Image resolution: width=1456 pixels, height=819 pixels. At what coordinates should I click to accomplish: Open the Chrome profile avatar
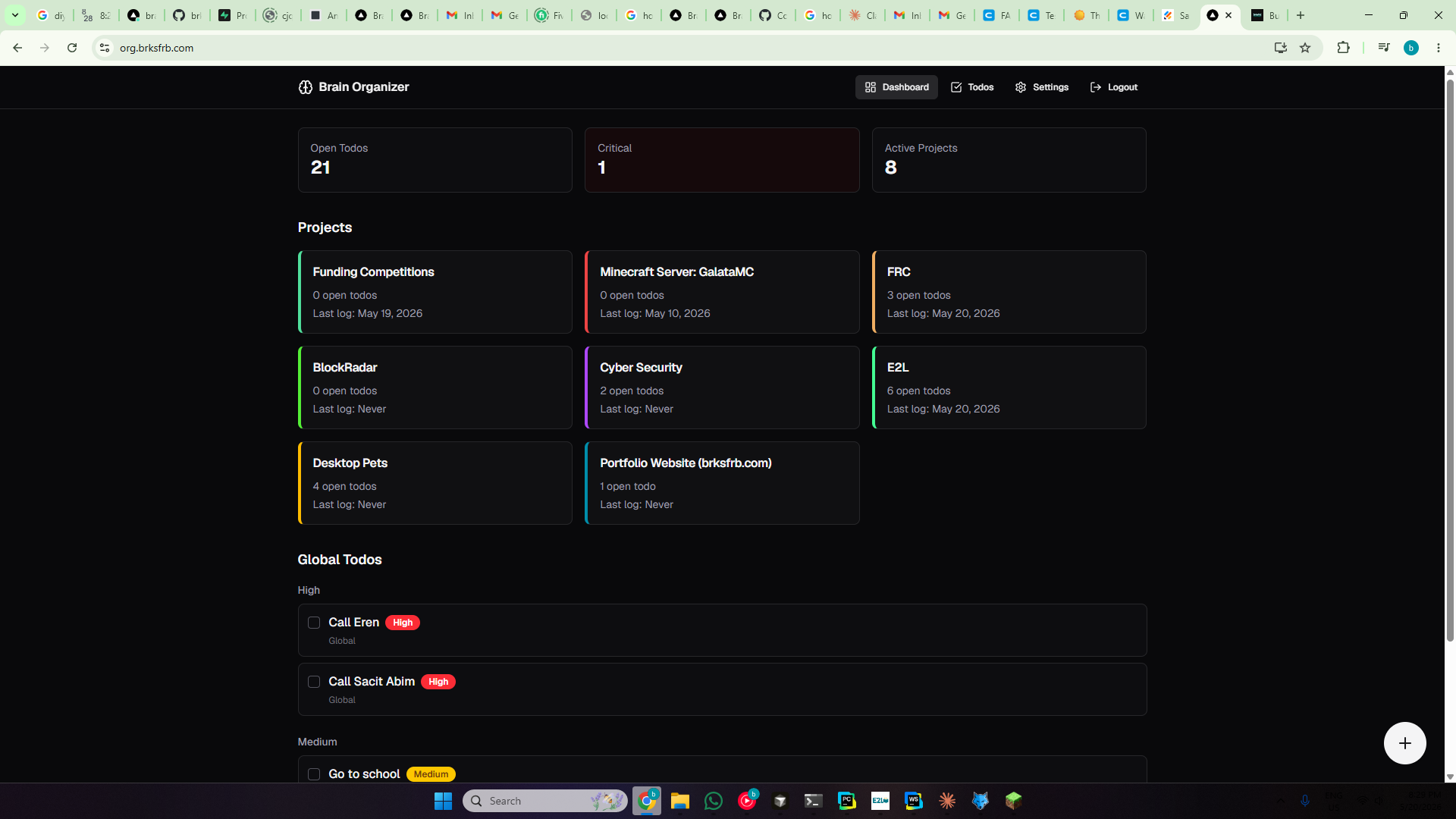pos(1411,48)
